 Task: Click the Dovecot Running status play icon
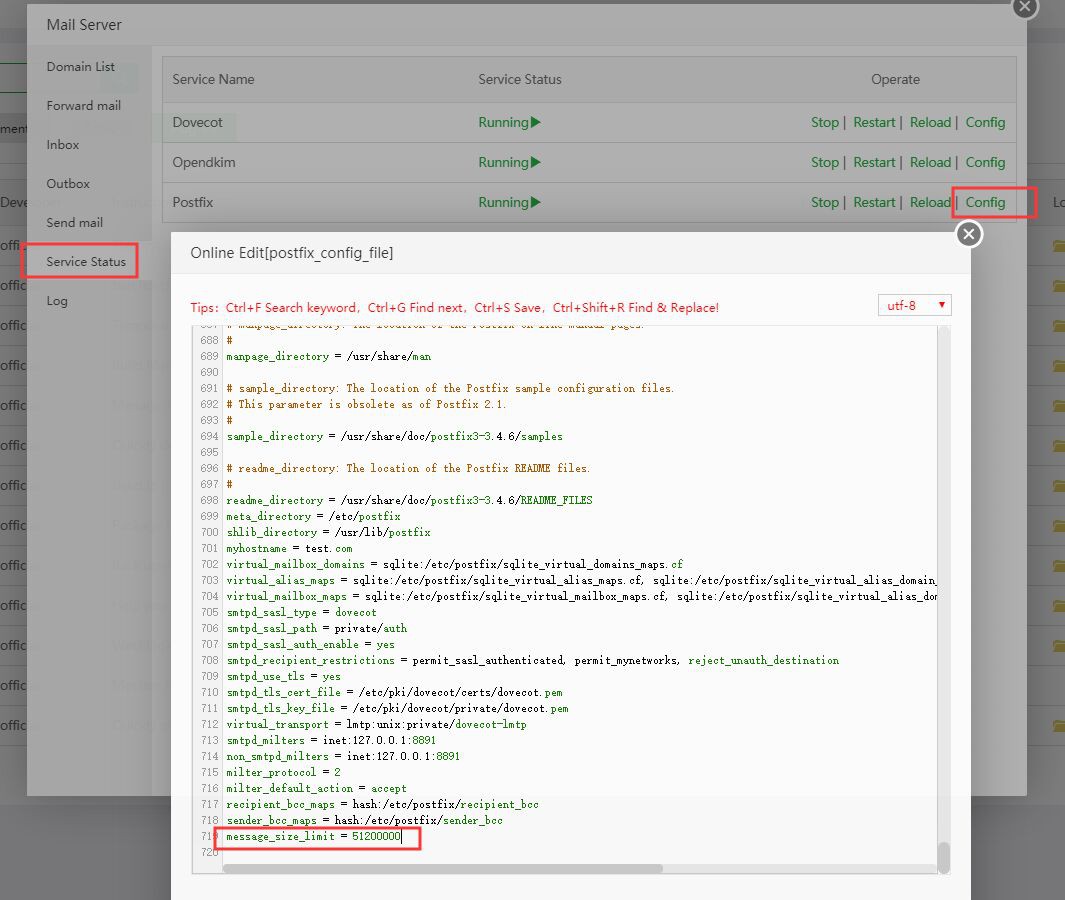click(x=536, y=122)
